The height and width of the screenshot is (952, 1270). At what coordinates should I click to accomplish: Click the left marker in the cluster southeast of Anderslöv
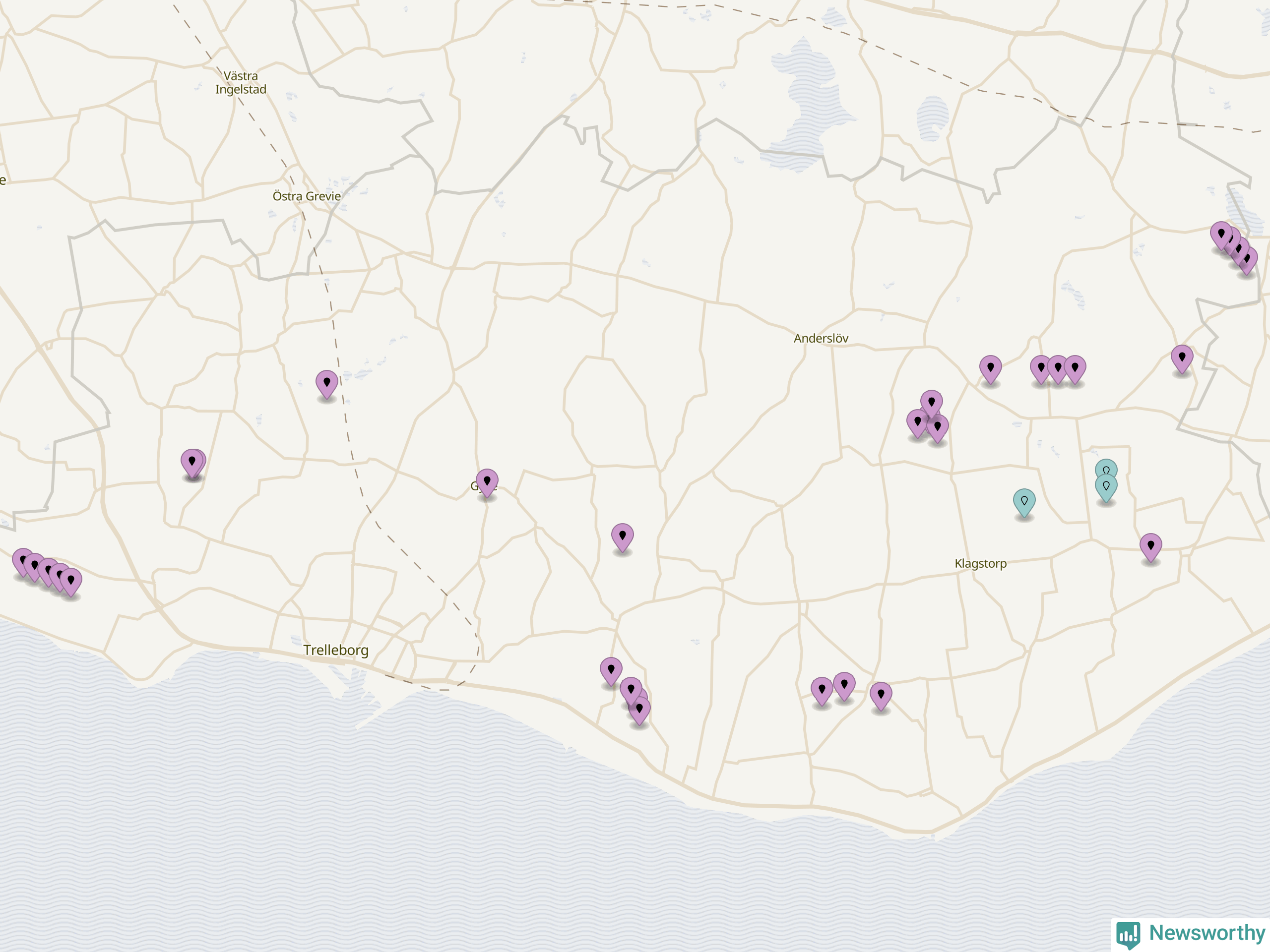point(917,423)
